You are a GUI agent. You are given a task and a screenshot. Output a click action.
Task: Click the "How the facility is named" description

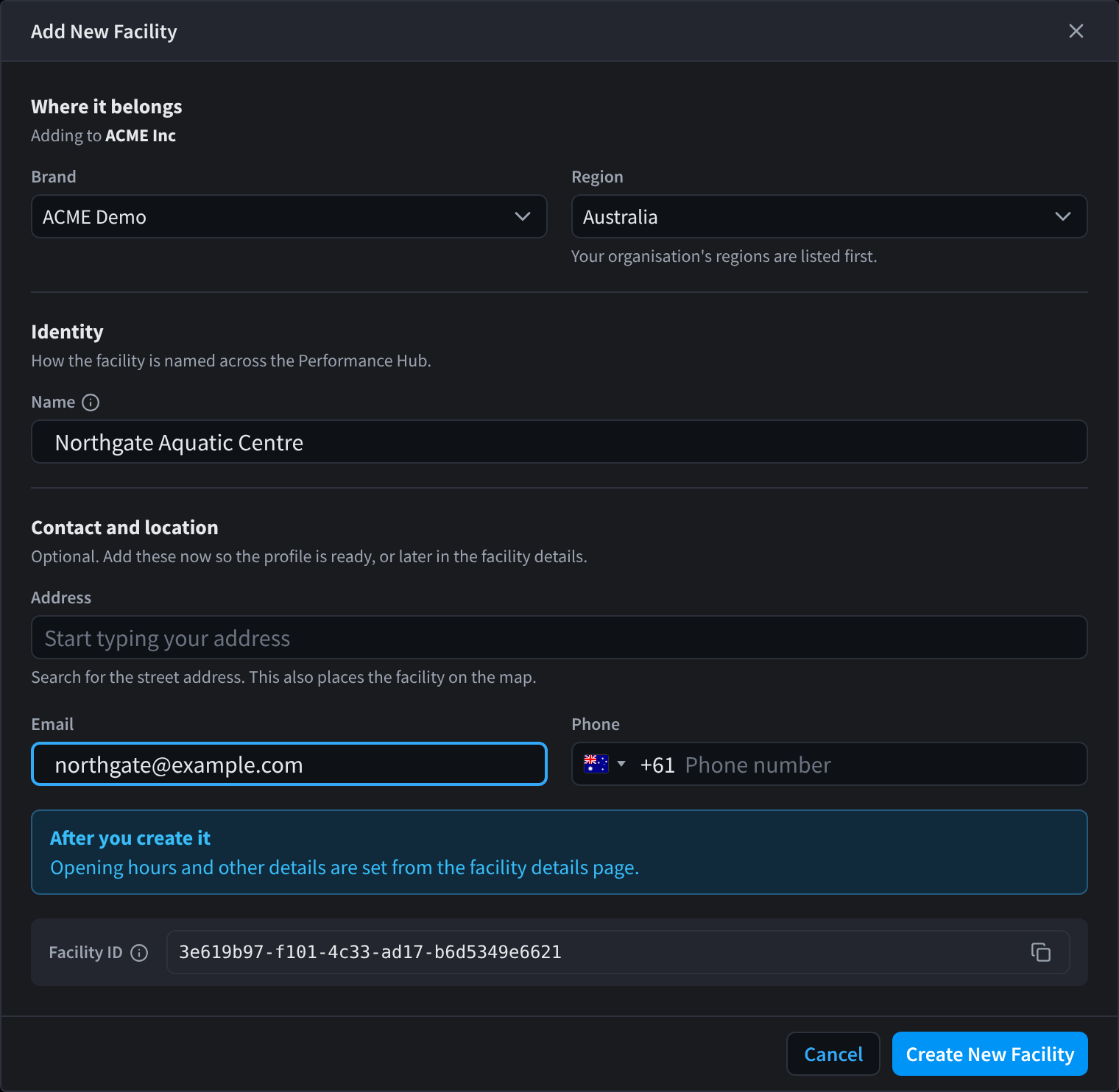[x=231, y=361]
